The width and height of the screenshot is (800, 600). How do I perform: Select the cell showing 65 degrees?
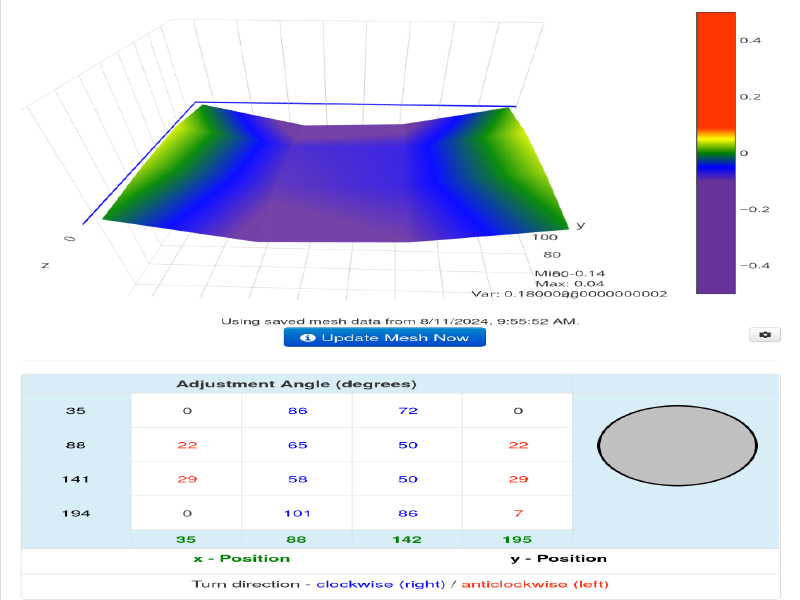pyautogui.click(x=297, y=444)
